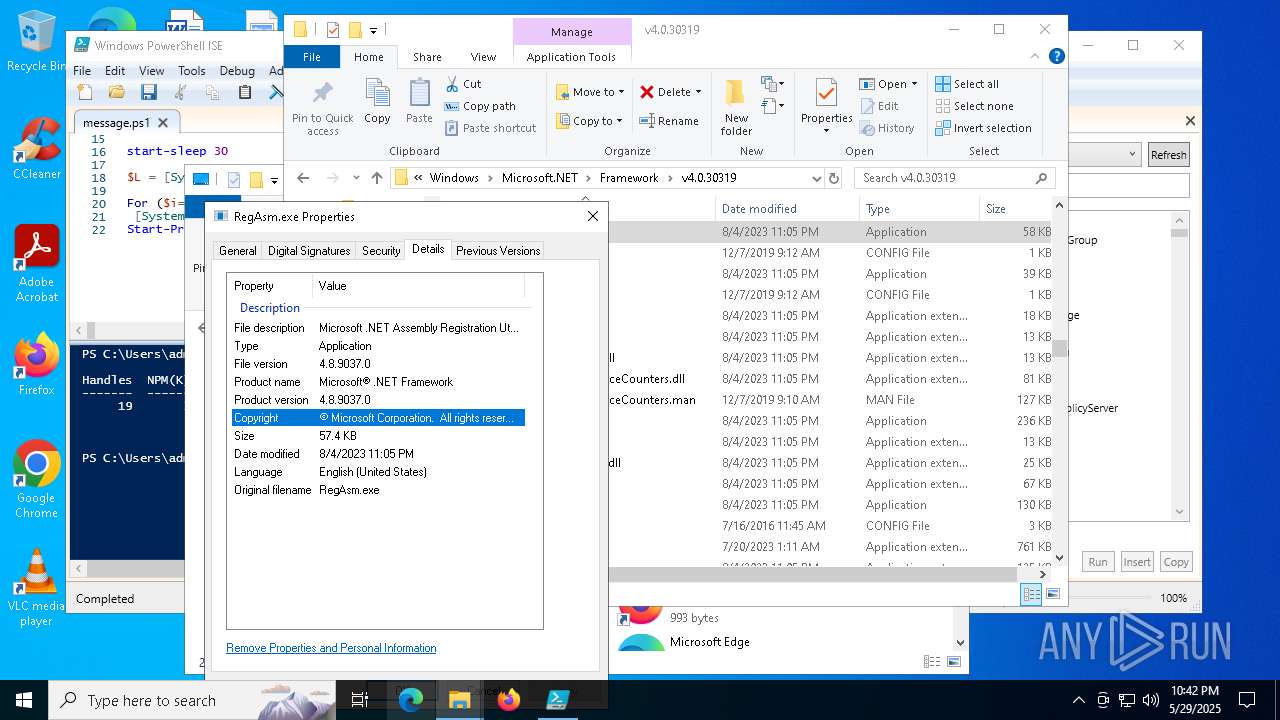Click Search v4.0.30319 field
Screen dimensions: 1280x720
click(x=954, y=178)
